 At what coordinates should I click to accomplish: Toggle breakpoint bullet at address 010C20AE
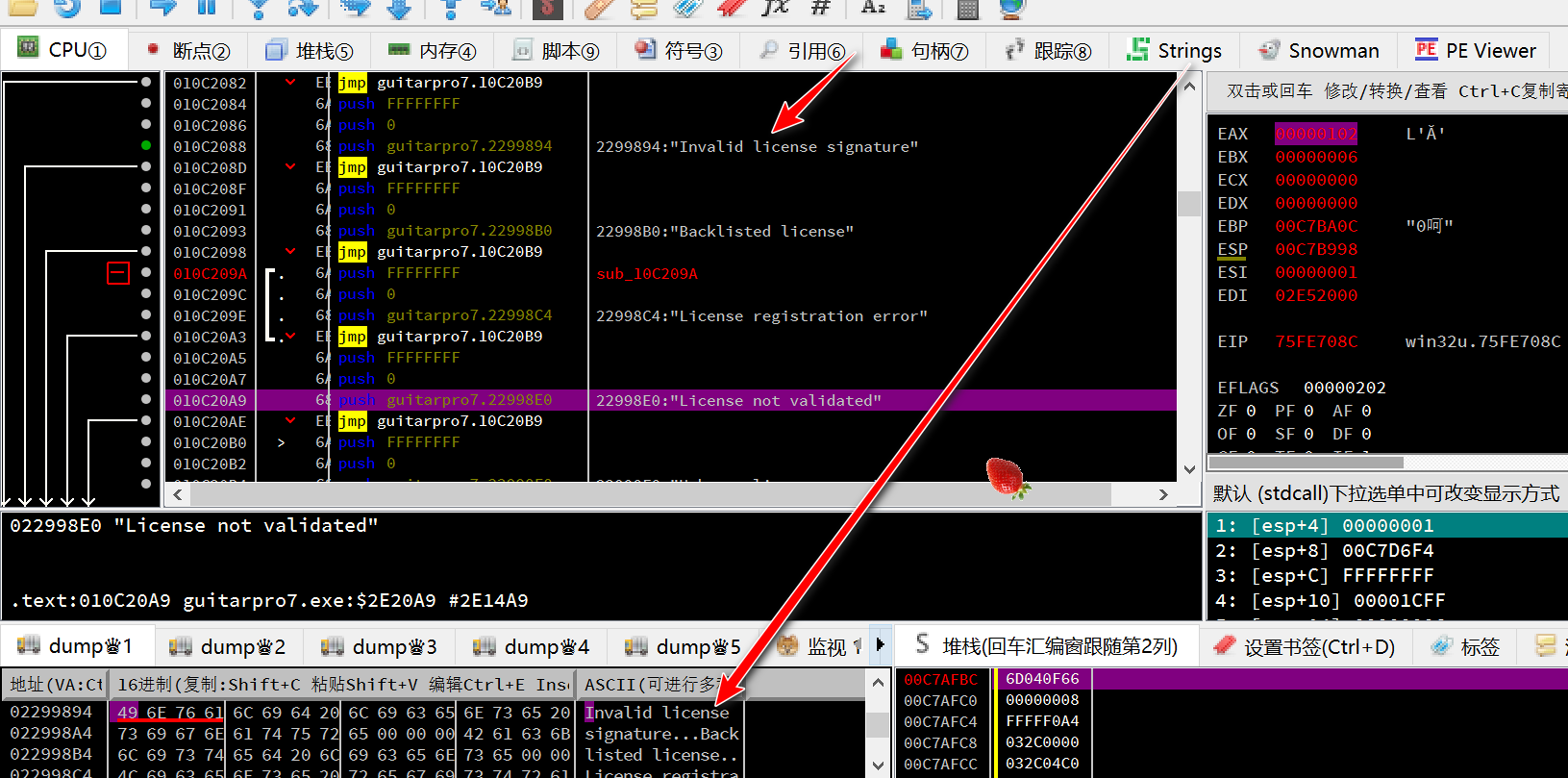tap(146, 421)
